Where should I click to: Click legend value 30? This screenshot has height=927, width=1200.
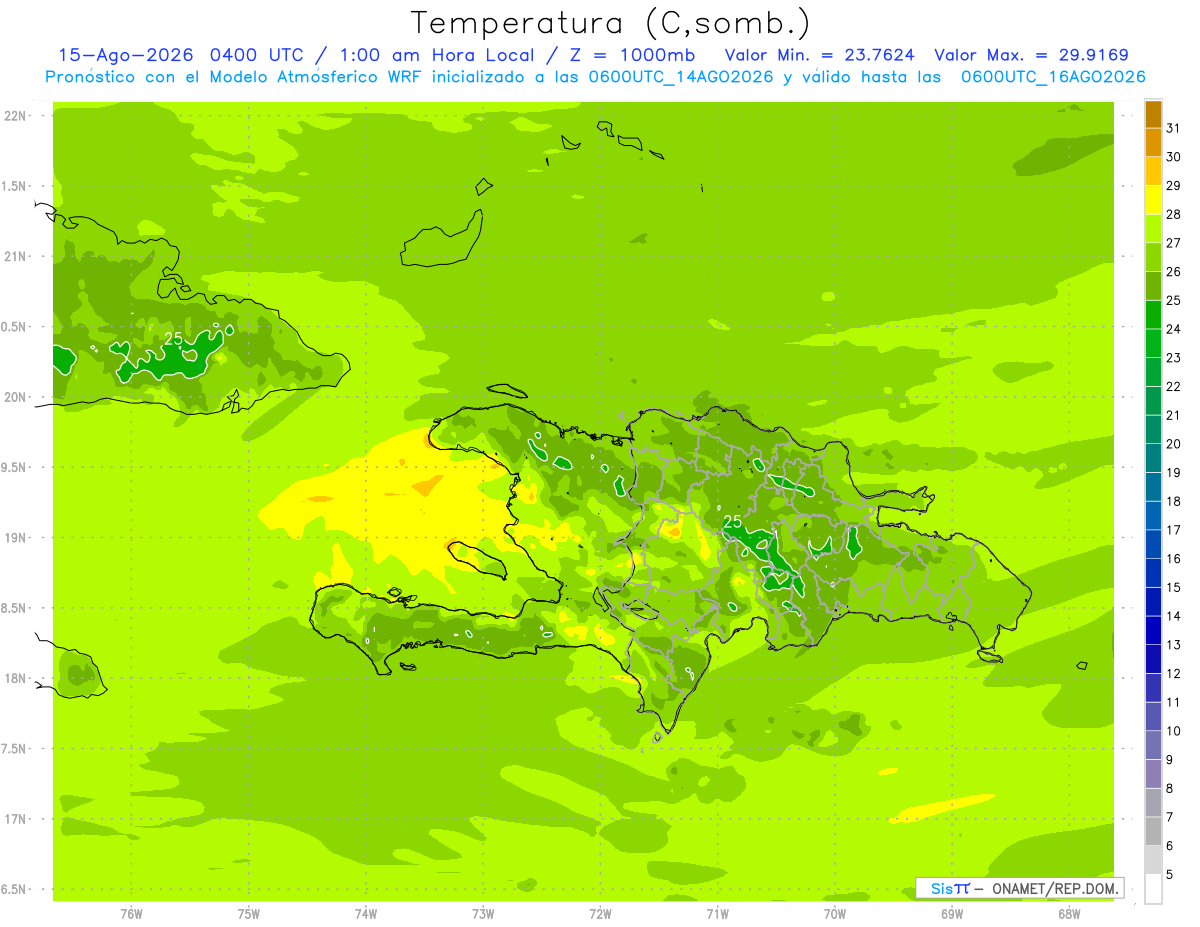pos(1174,157)
